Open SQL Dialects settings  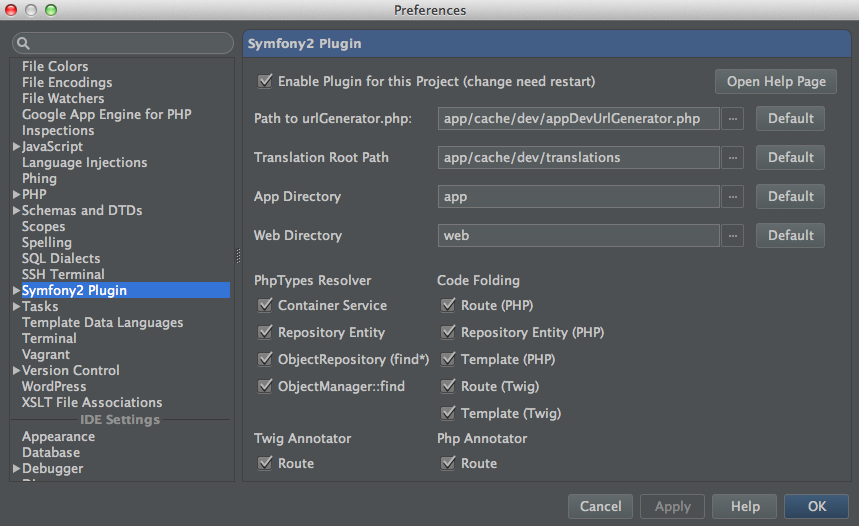click(61, 259)
